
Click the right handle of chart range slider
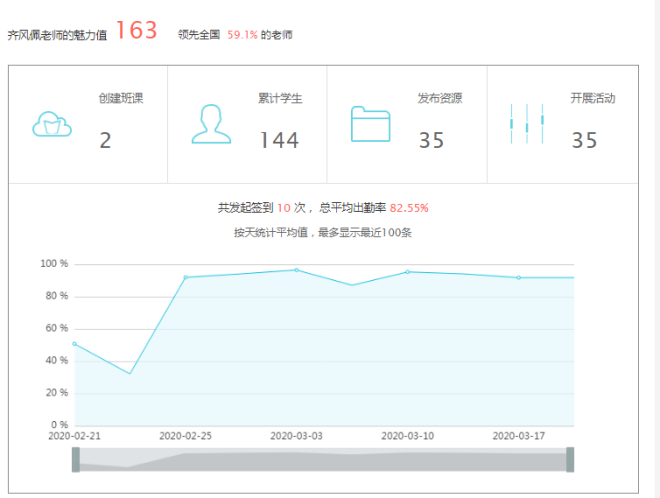pos(570,459)
